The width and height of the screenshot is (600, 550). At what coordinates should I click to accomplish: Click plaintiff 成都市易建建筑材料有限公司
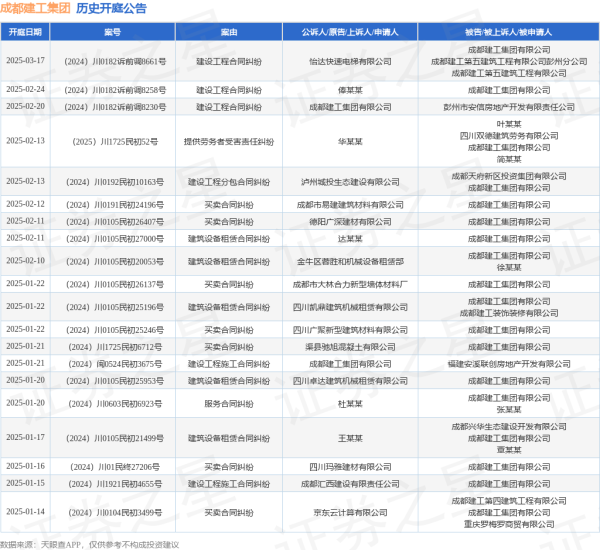pos(350,205)
